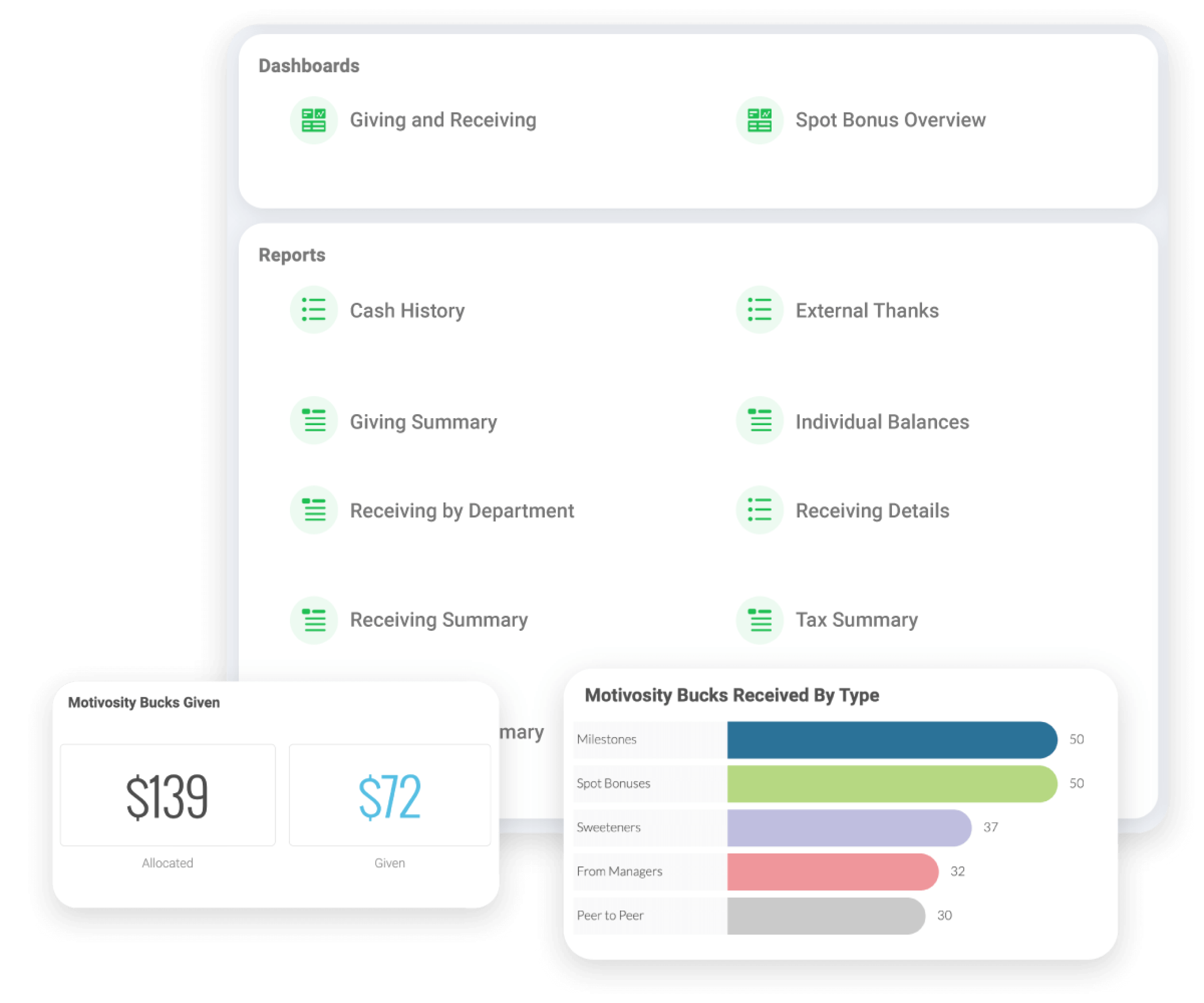
Task: Open the Individual Balances report
Action: coord(882,422)
